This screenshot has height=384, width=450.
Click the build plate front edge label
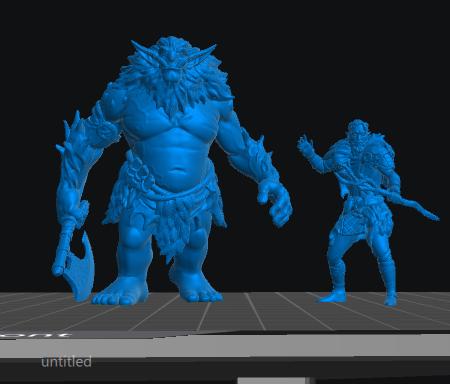[x=35, y=335]
